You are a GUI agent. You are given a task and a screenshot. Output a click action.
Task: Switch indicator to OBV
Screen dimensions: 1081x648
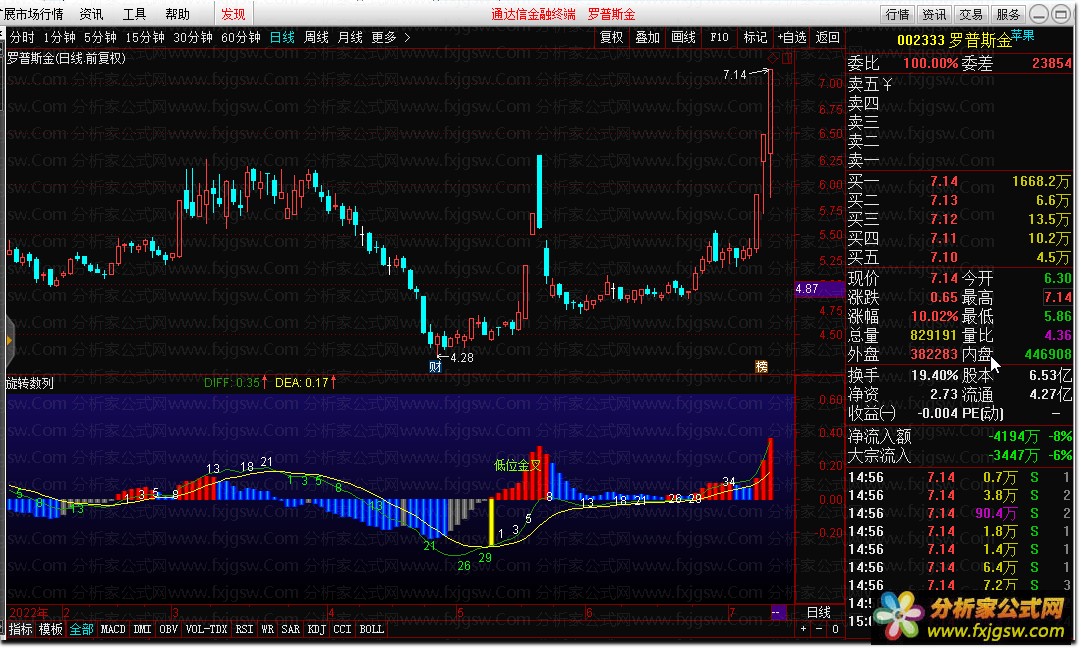(168, 629)
